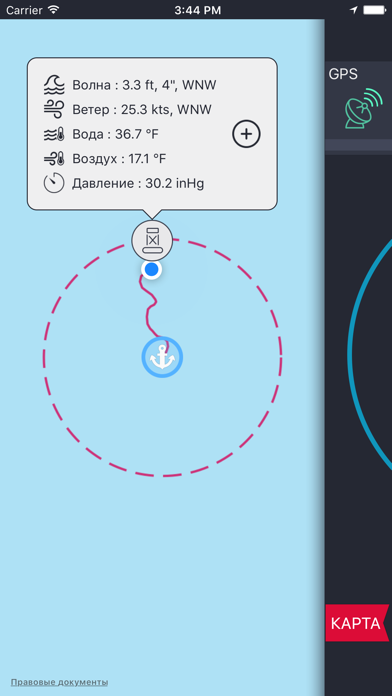The width and height of the screenshot is (392, 696).
Task: Tap the Вода : 36.7 °F reading
Action: [115, 134]
